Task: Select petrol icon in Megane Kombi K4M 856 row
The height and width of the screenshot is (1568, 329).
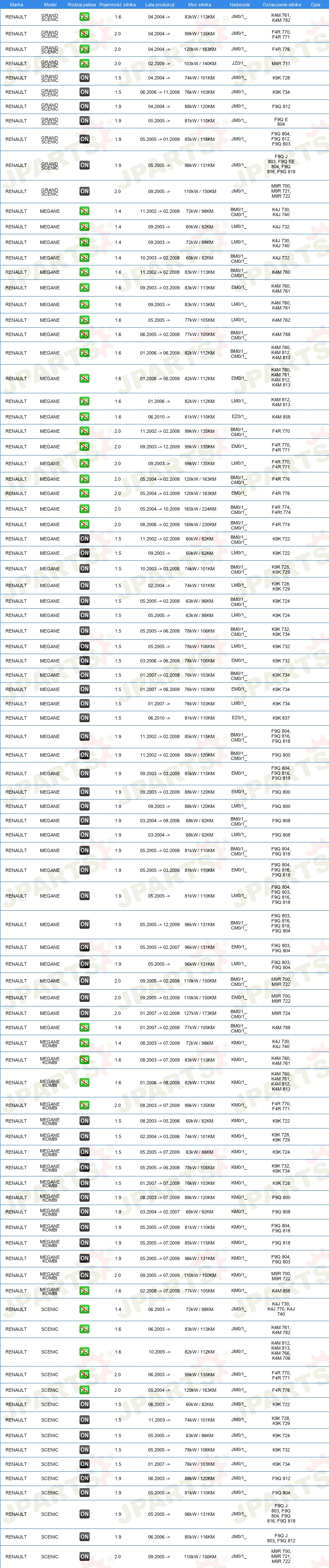Action: (84, 1290)
